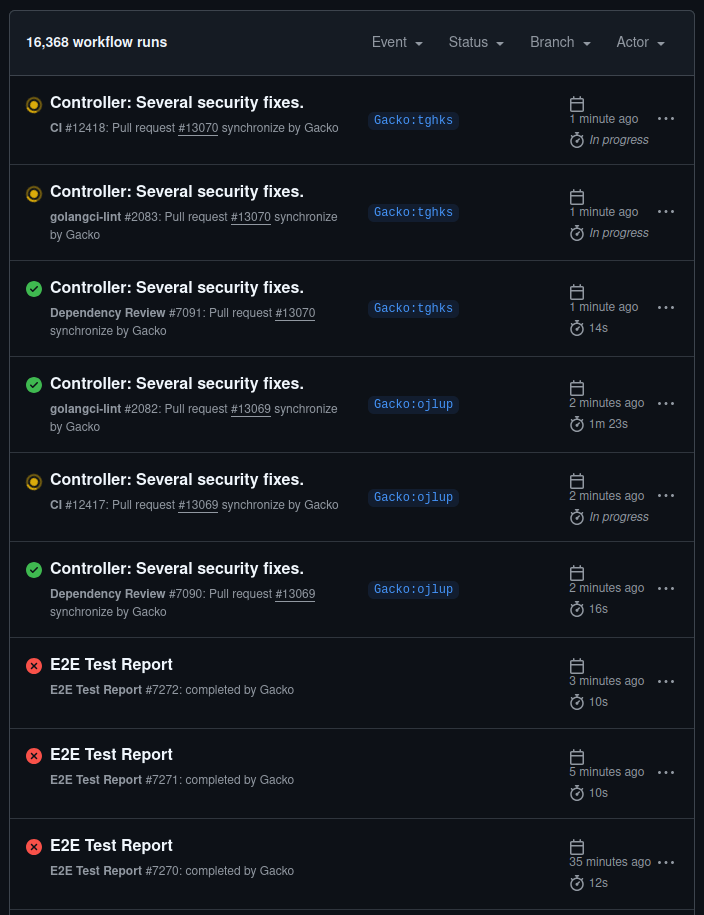Click the in-progress status icon for CI #12418
The width and height of the screenshot is (704, 915).
[33, 103]
